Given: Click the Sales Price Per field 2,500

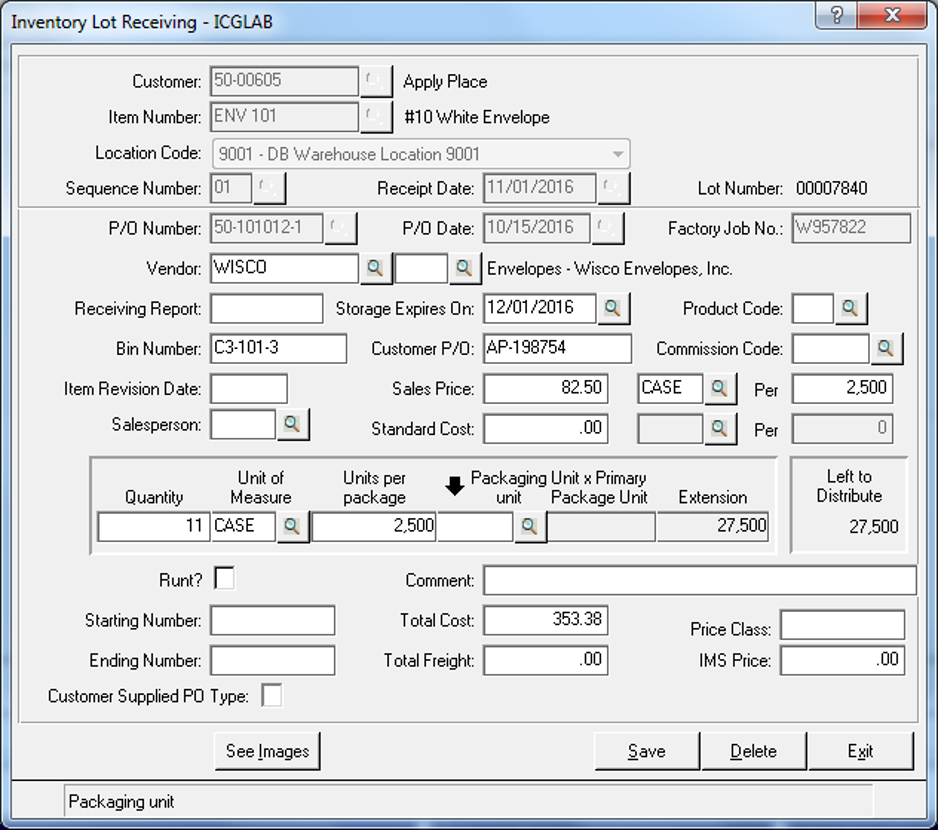Looking at the screenshot, I should [843, 388].
